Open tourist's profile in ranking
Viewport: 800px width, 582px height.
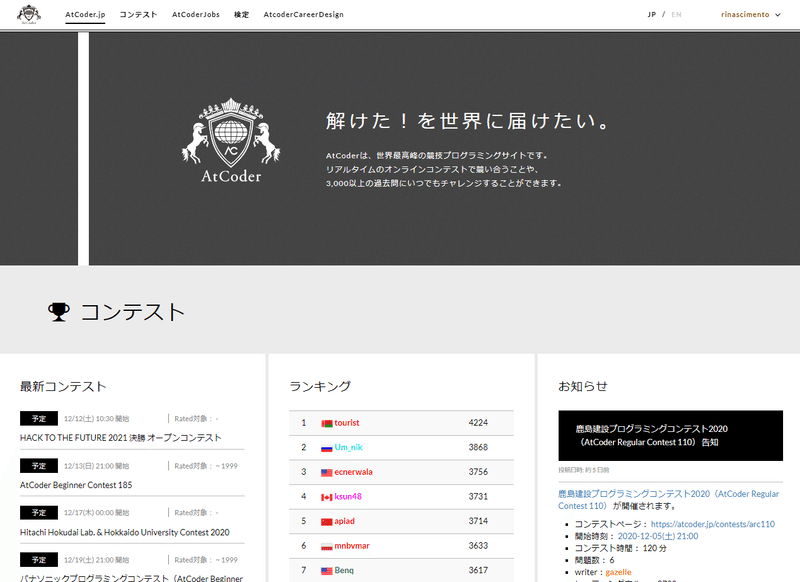(x=347, y=423)
